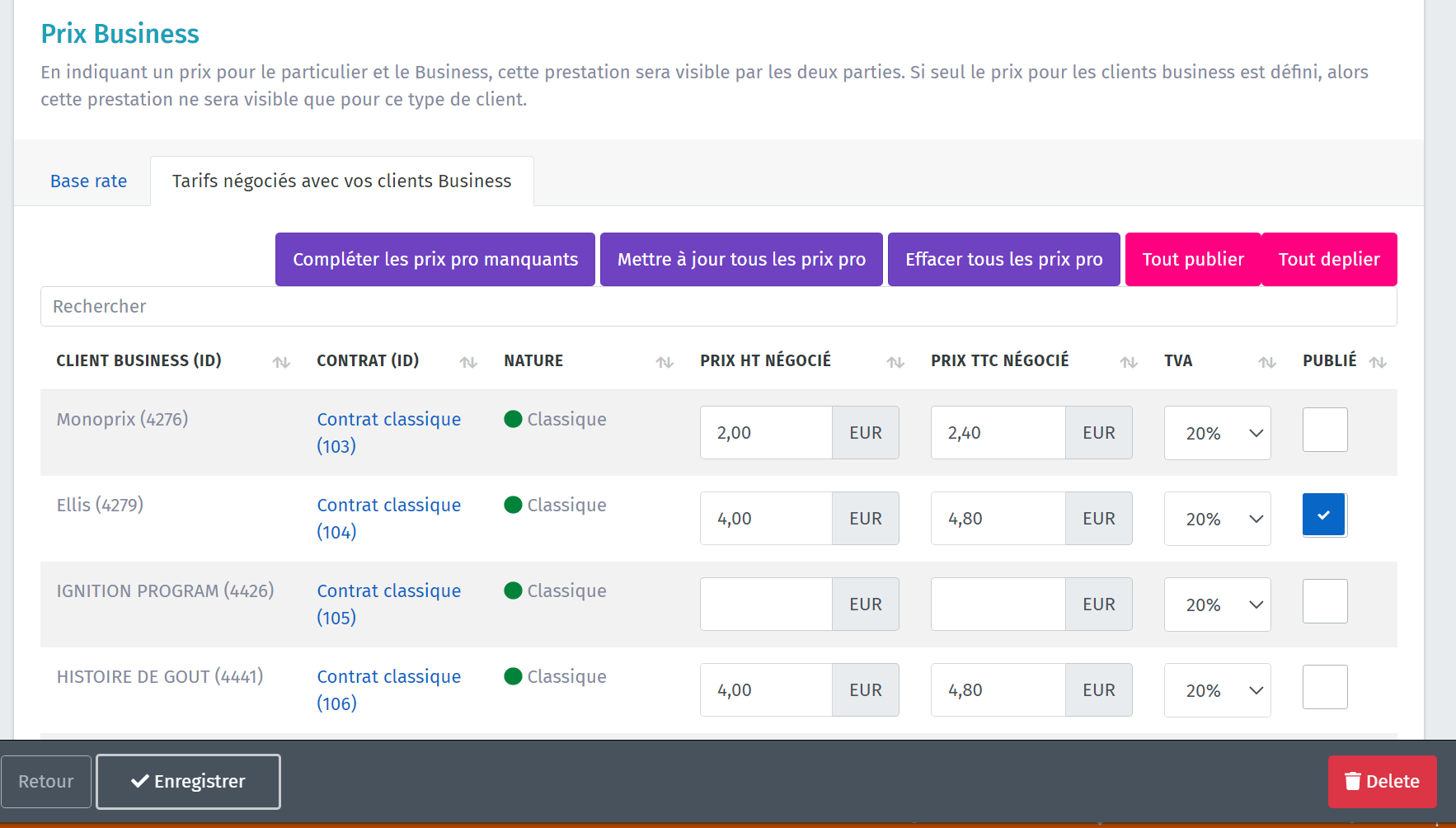Sort by Prix HT négocié arrows
This screenshot has width=1456, height=828.
coord(895,362)
